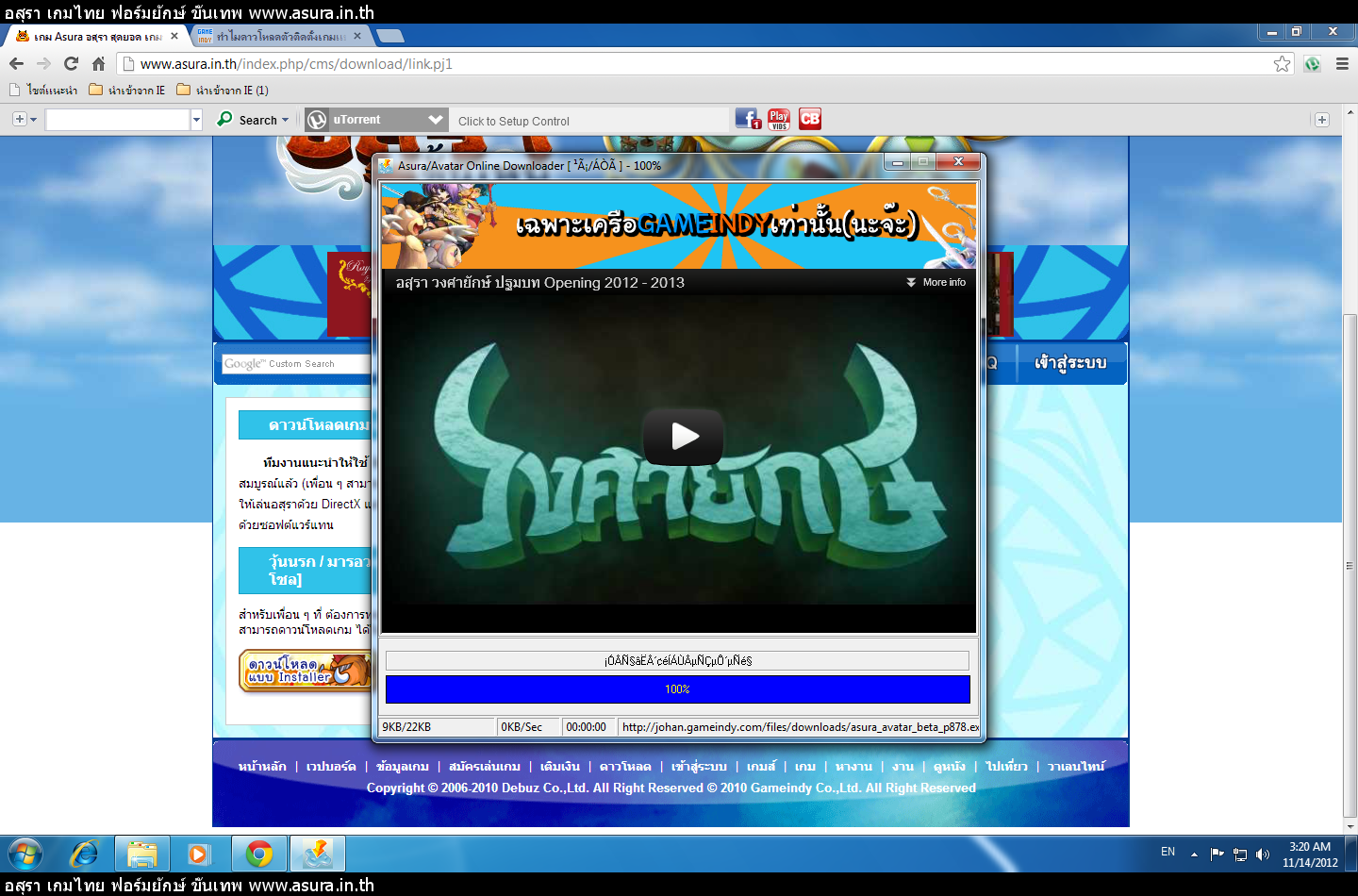1358x896 pixels.
Task: Open the สมัครเล่นเกม footer link
Action: [x=485, y=766]
